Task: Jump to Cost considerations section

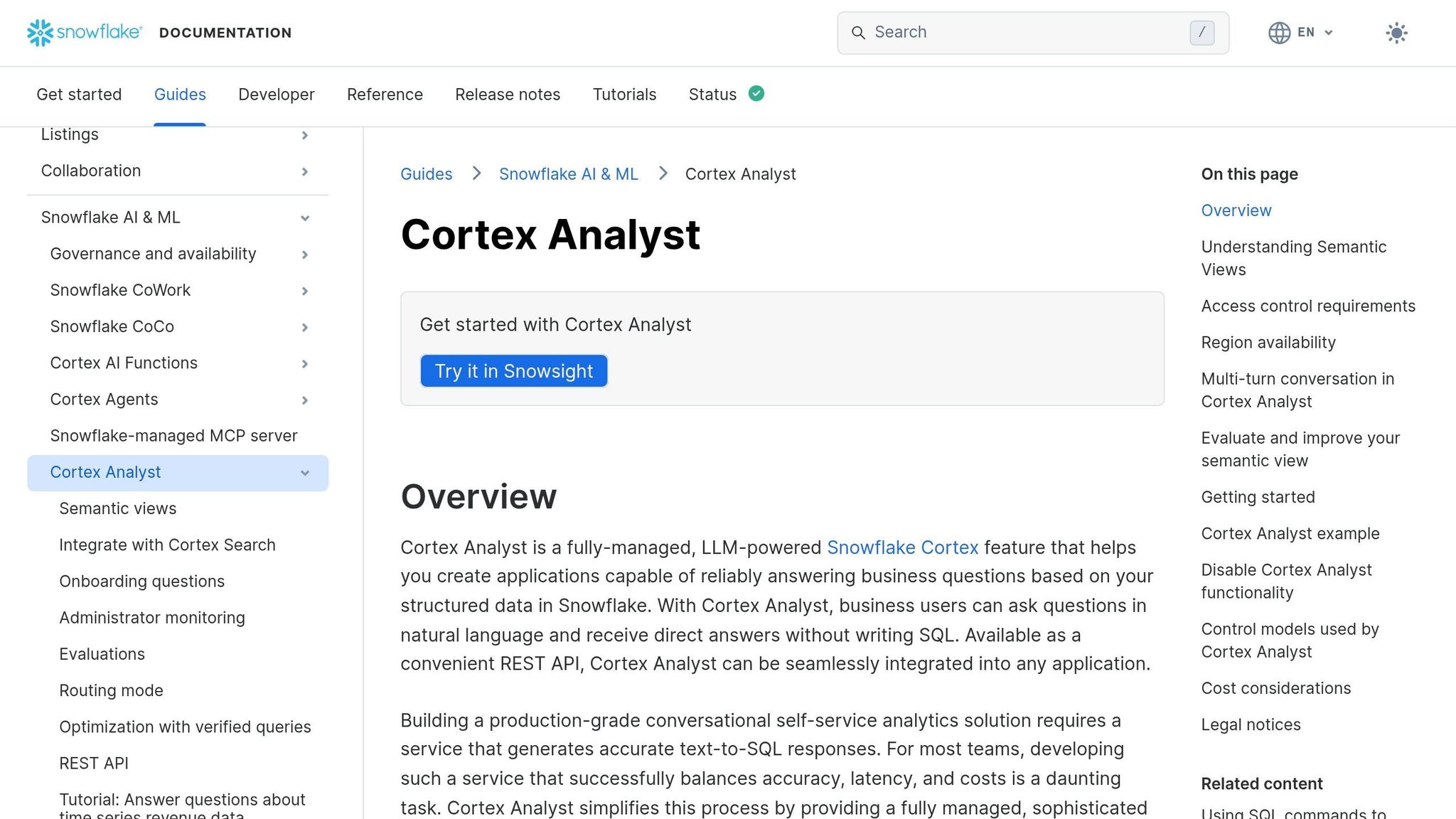Action: coord(1275,688)
